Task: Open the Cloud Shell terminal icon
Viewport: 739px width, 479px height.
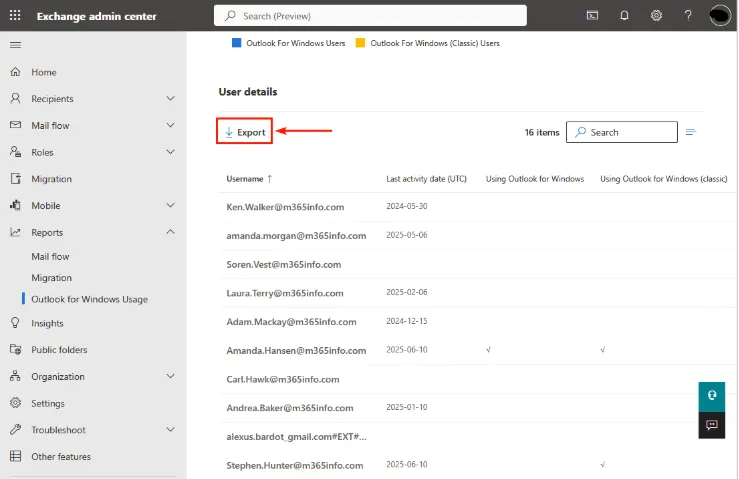Action: pyautogui.click(x=593, y=15)
